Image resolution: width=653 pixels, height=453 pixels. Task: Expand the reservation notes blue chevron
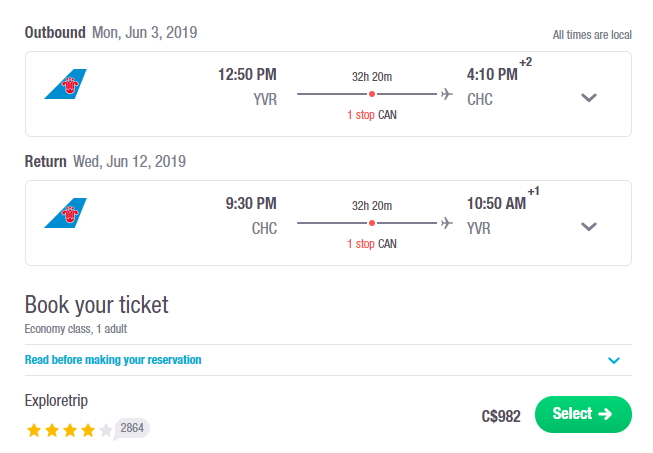[614, 360]
